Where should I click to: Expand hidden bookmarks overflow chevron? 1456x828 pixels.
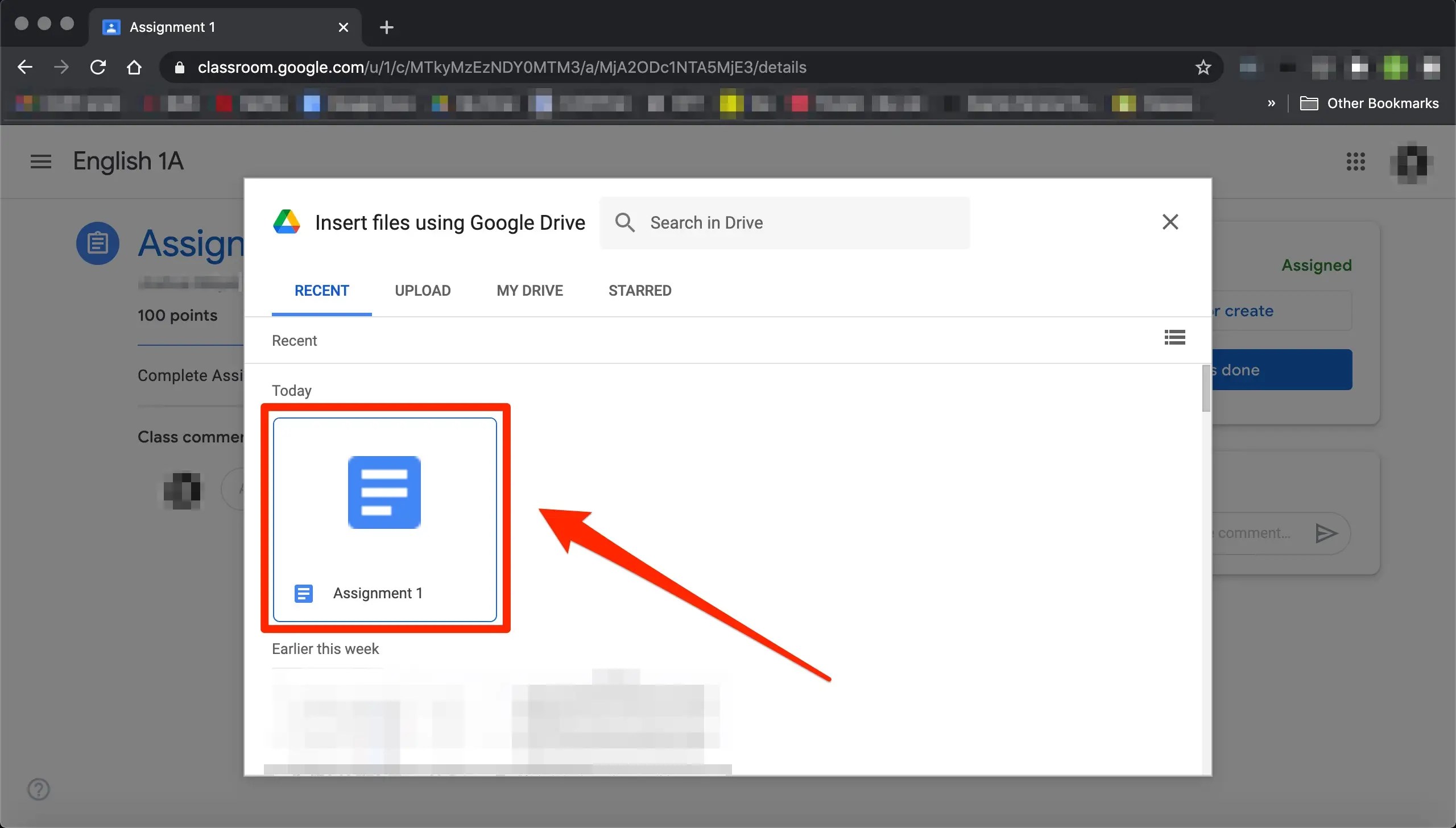[x=1271, y=103]
